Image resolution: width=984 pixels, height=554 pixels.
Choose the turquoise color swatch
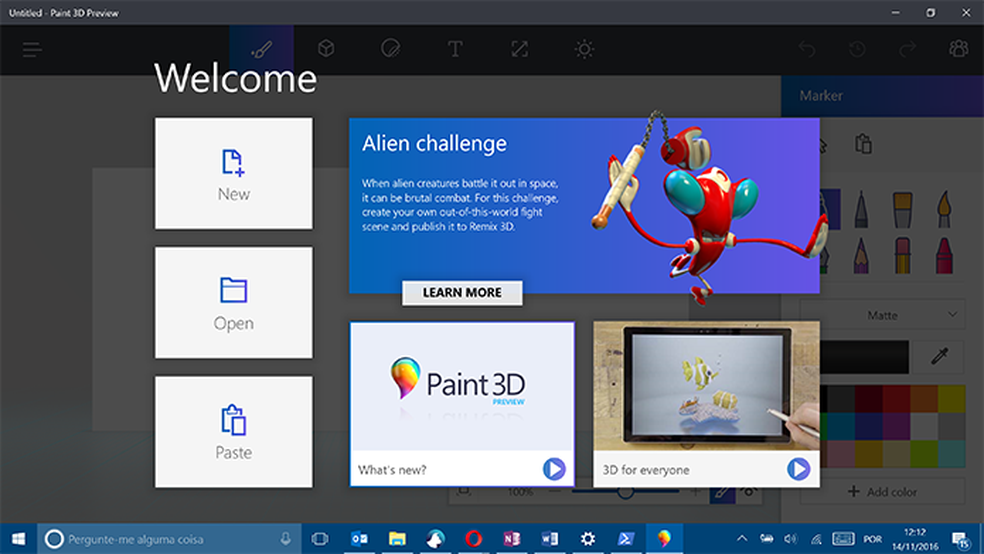click(x=951, y=454)
